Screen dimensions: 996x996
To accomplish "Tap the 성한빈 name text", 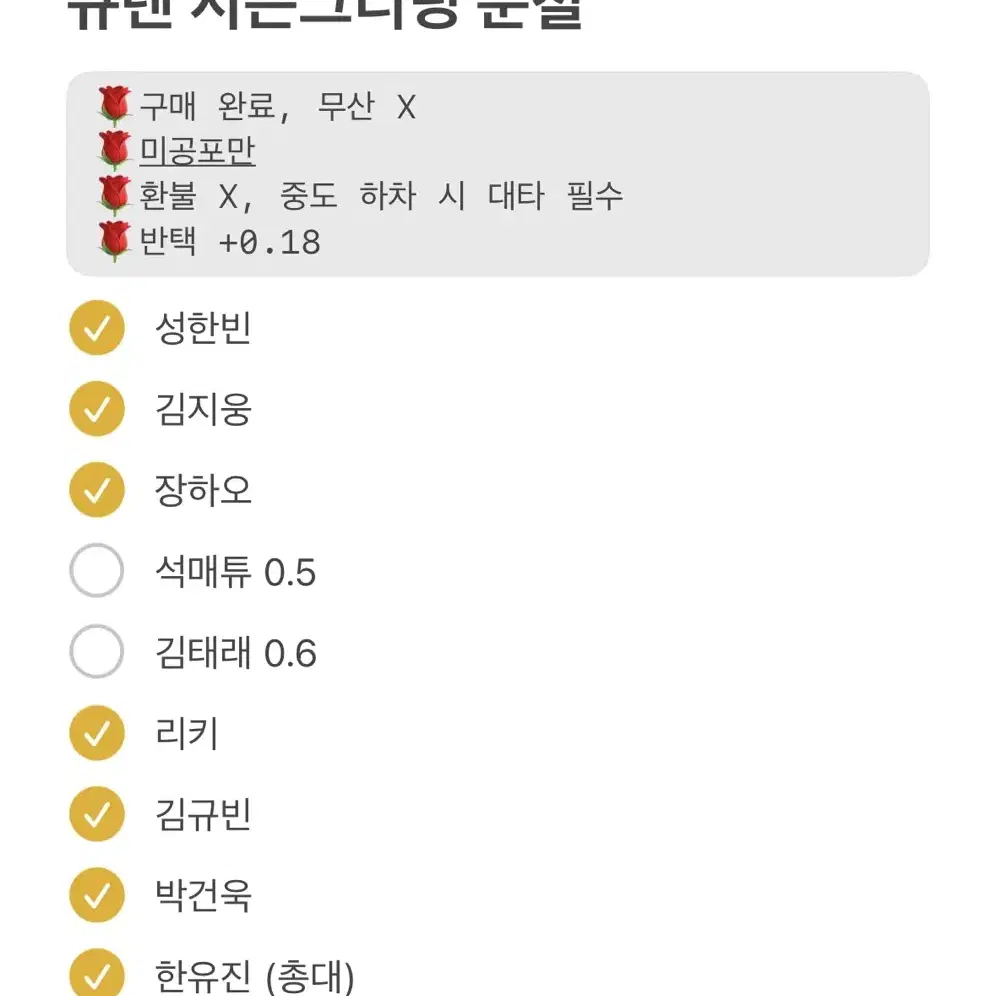I will (203, 328).
